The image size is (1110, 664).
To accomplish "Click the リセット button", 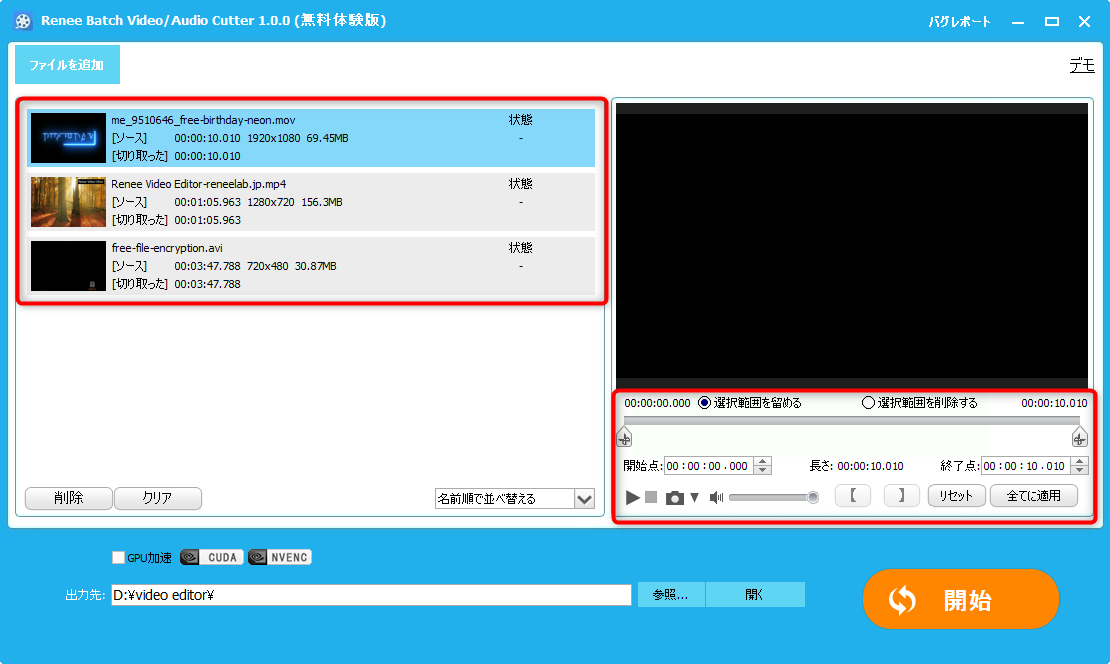I will pos(956,496).
